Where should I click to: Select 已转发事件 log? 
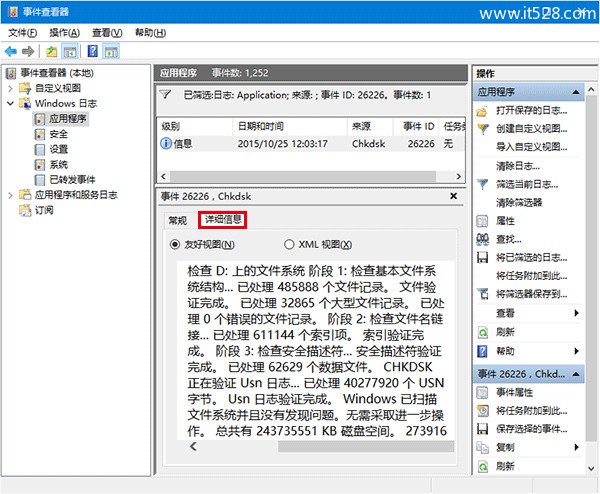[x=72, y=179]
